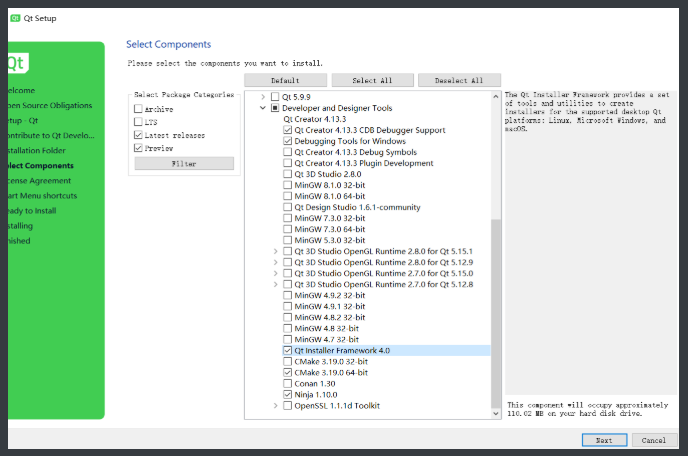Viewport: 688px width, 456px height.
Task: Check MinGW 8.1.0 64-bit
Action: [287, 196]
